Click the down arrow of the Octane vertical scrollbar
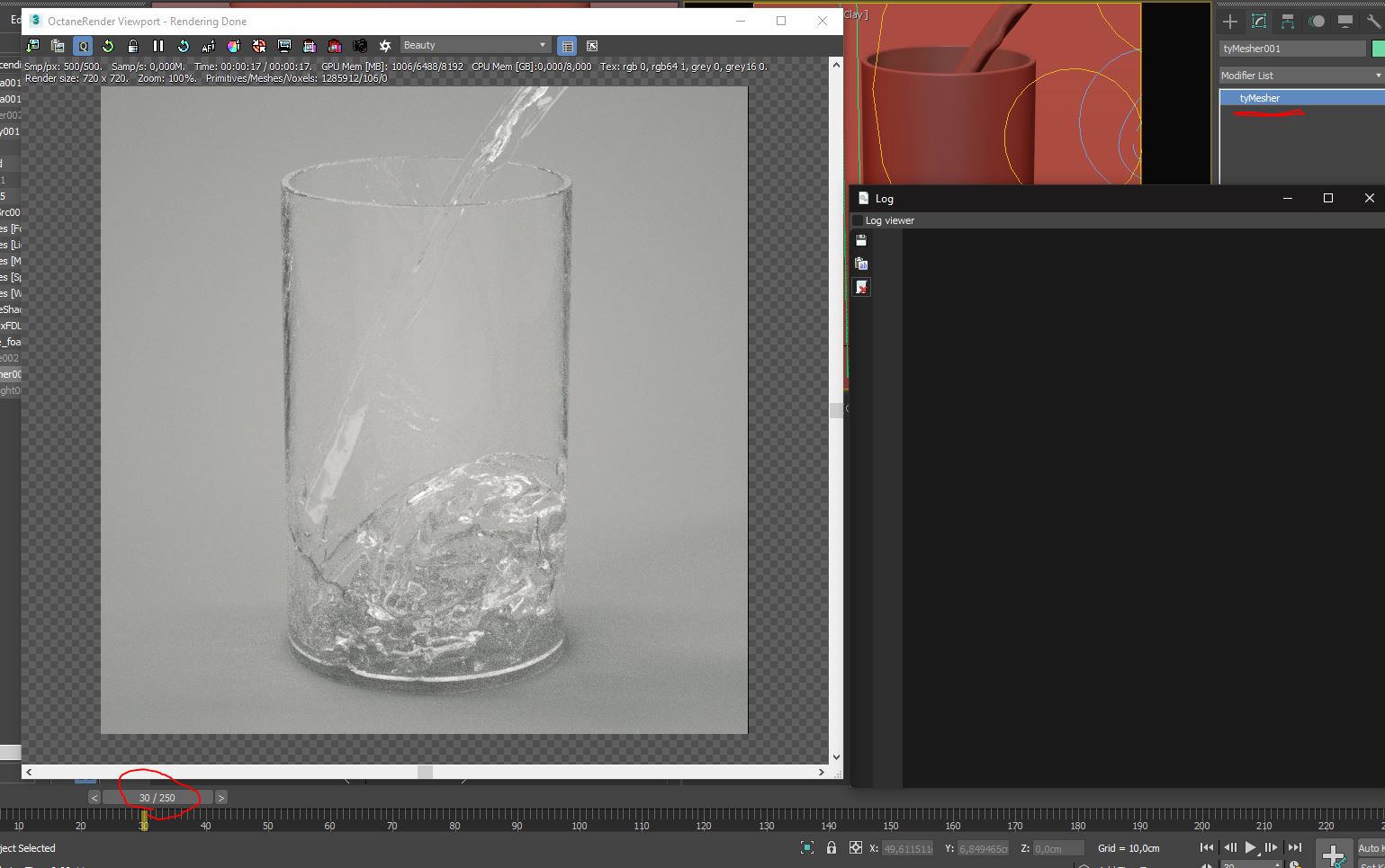Screen dimensions: 1385x868 [836, 757]
